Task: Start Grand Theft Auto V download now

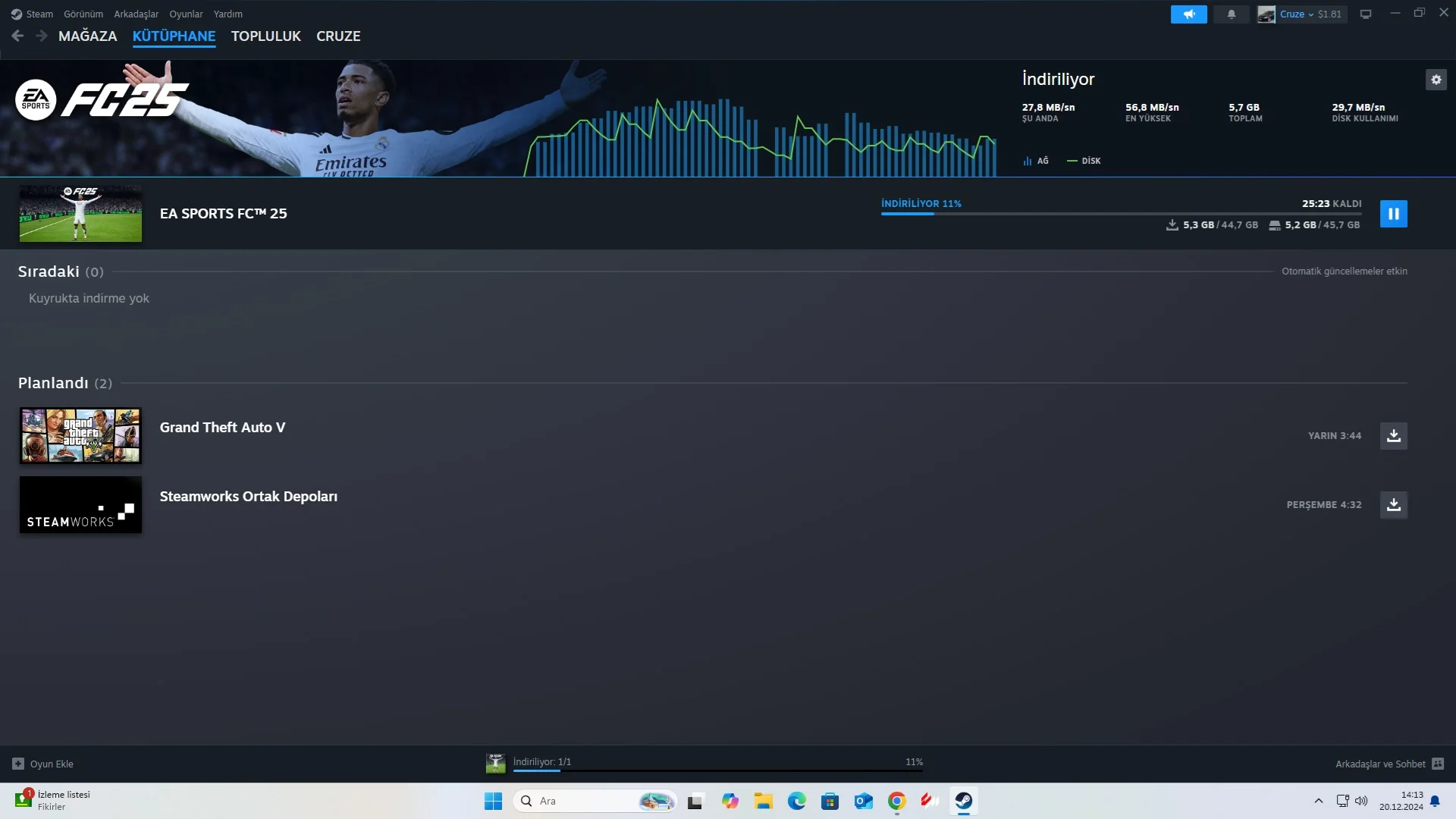Action: tap(1393, 436)
